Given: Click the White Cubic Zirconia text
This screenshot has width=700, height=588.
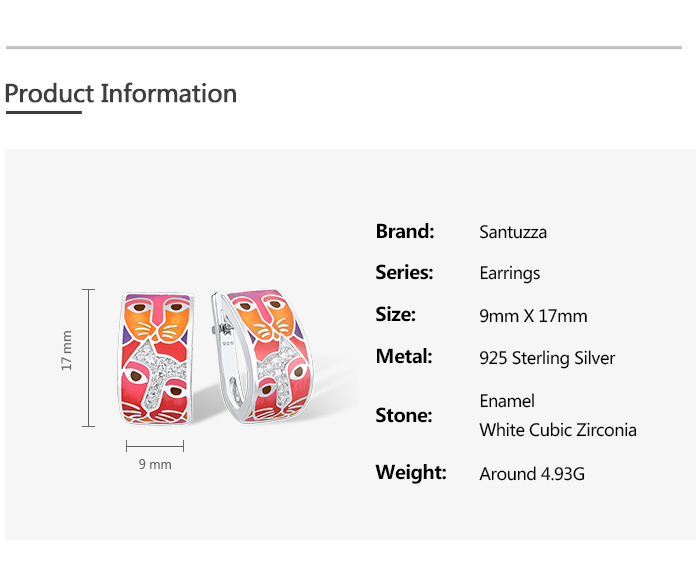Looking at the screenshot, I should click(558, 430).
